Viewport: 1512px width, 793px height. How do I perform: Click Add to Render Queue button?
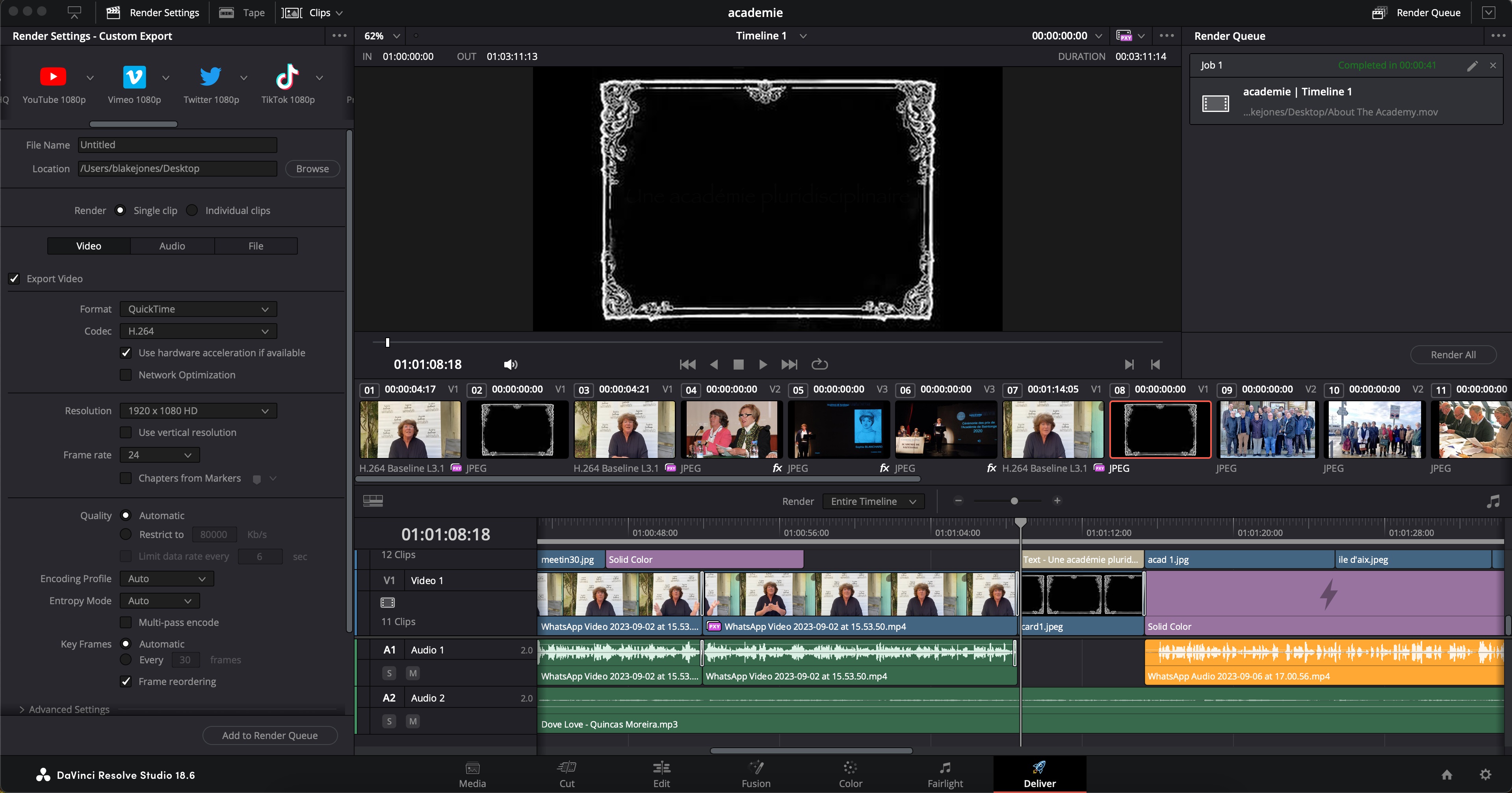(269, 735)
